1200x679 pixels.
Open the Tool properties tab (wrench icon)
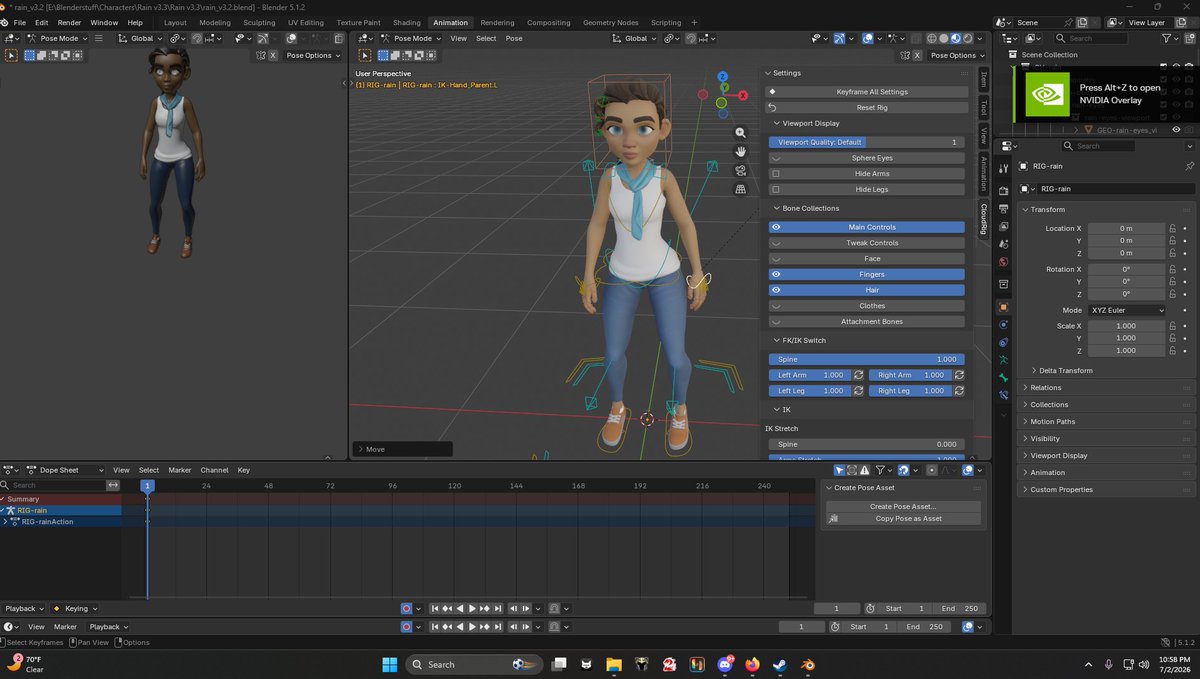click(1004, 170)
